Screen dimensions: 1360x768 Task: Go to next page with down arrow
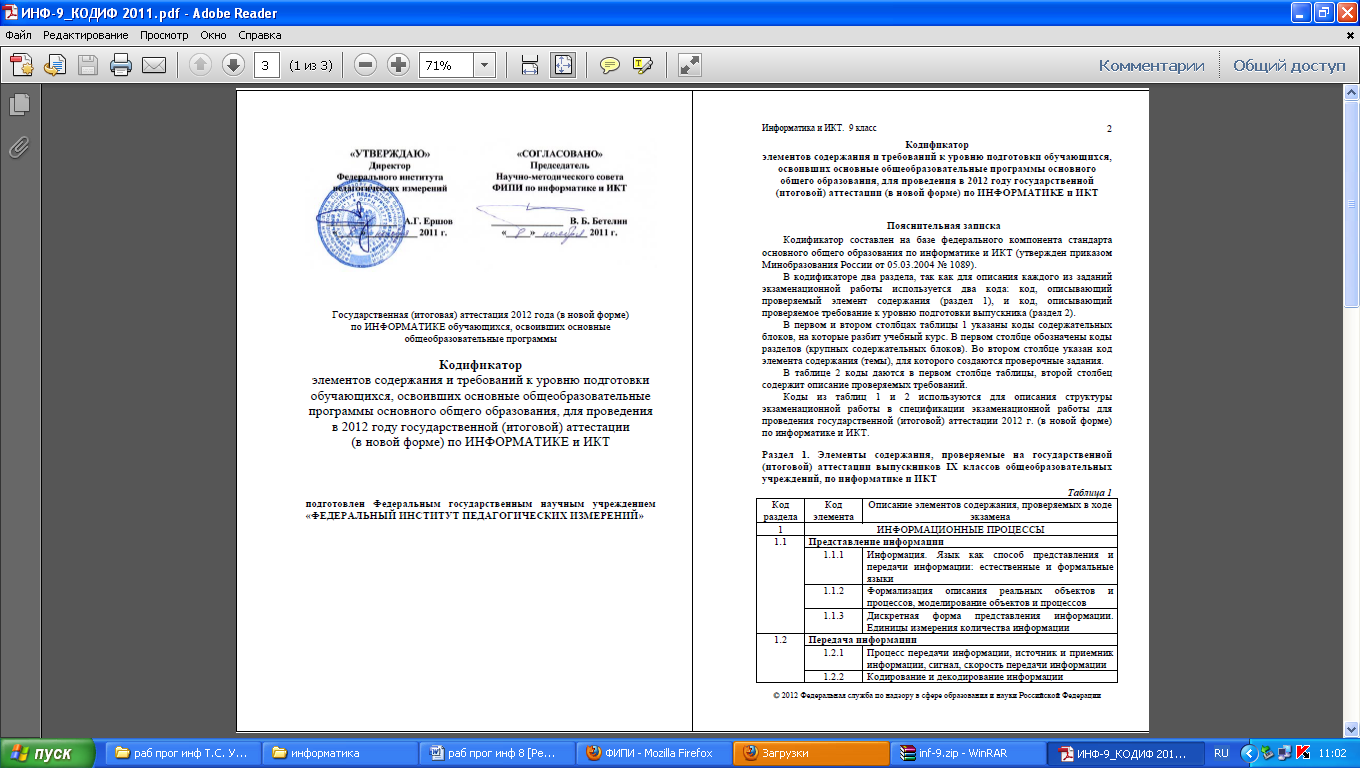pos(232,65)
